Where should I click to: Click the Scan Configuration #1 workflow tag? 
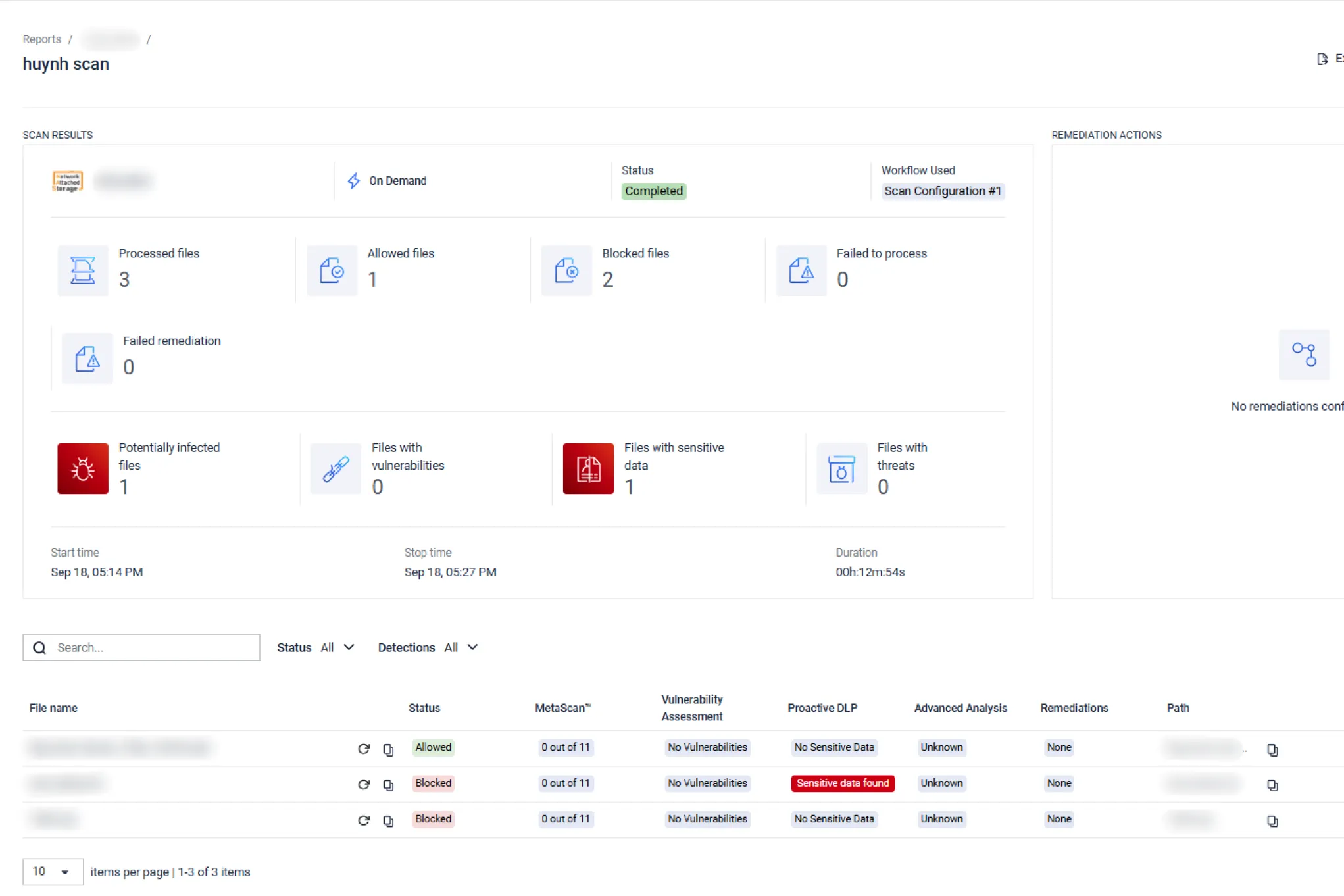942,191
